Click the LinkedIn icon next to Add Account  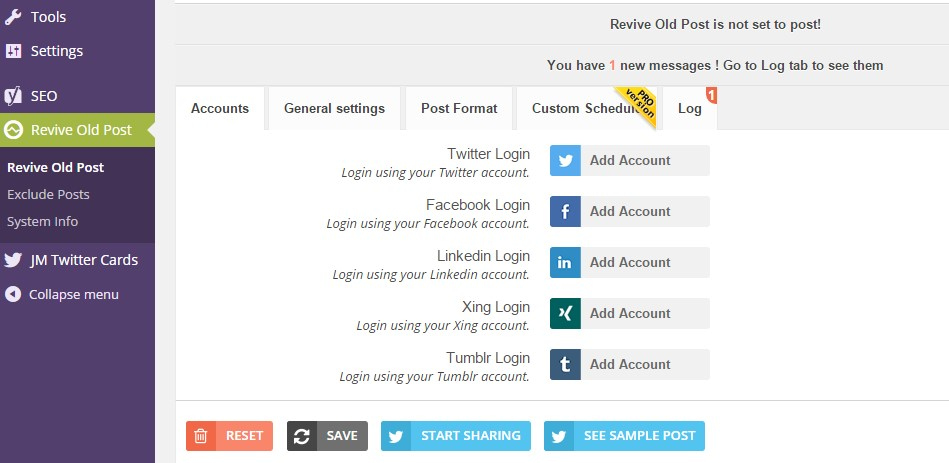pos(565,262)
